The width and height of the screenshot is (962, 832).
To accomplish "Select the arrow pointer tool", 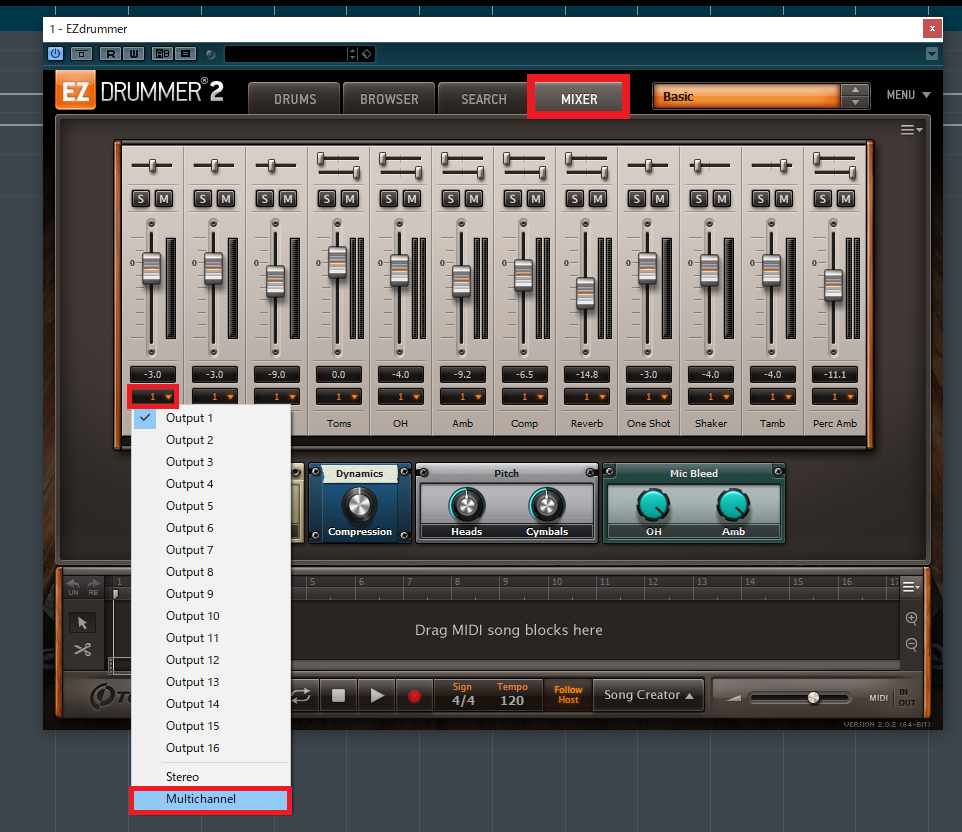I will pos(82,623).
